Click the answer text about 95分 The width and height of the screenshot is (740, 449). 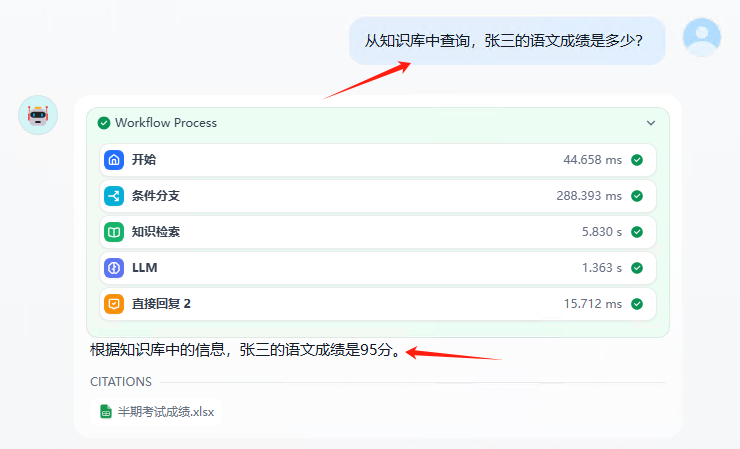(x=246, y=351)
